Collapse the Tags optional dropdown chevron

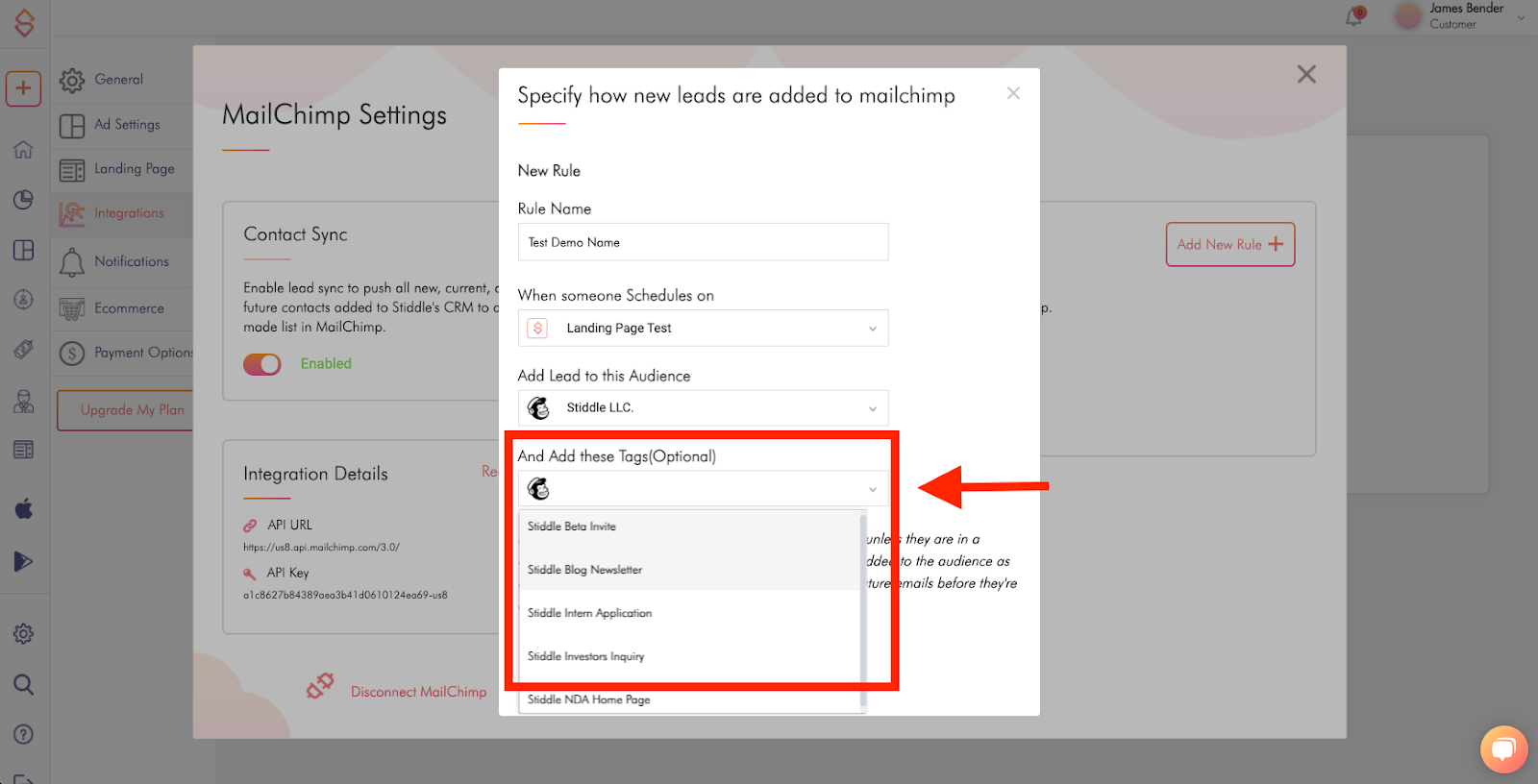click(x=873, y=489)
